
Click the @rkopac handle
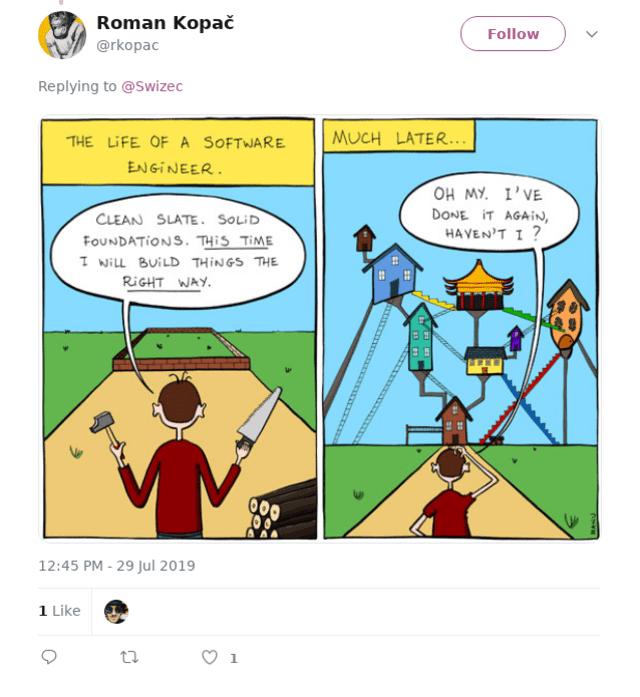coord(128,45)
